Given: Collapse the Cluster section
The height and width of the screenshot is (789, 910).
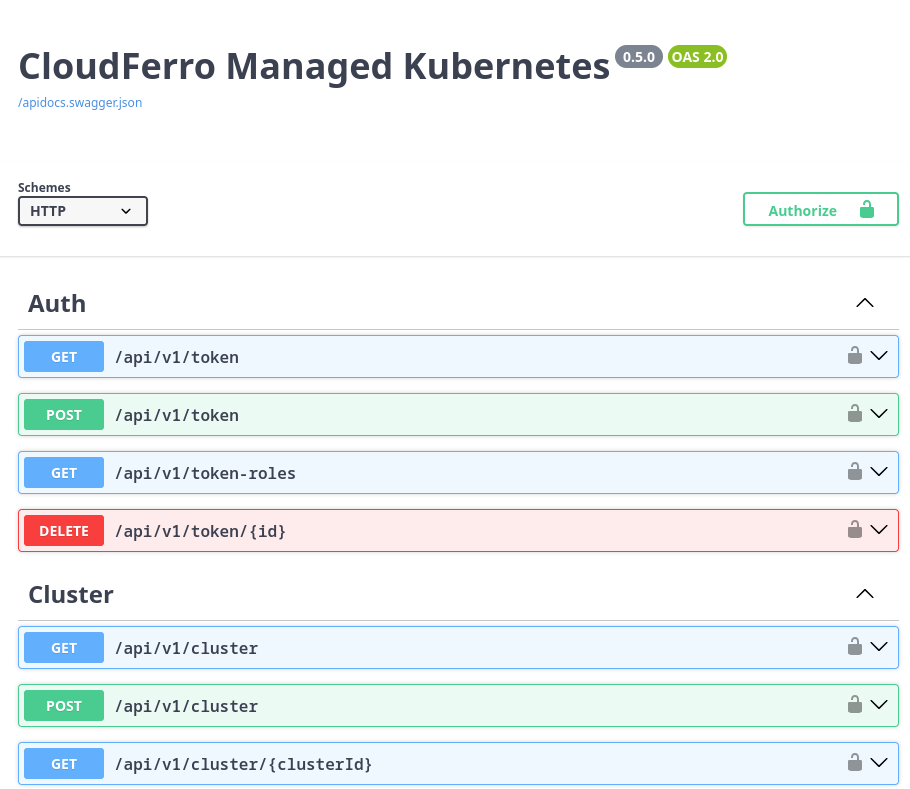Looking at the screenshot, I should coord(864,593).
